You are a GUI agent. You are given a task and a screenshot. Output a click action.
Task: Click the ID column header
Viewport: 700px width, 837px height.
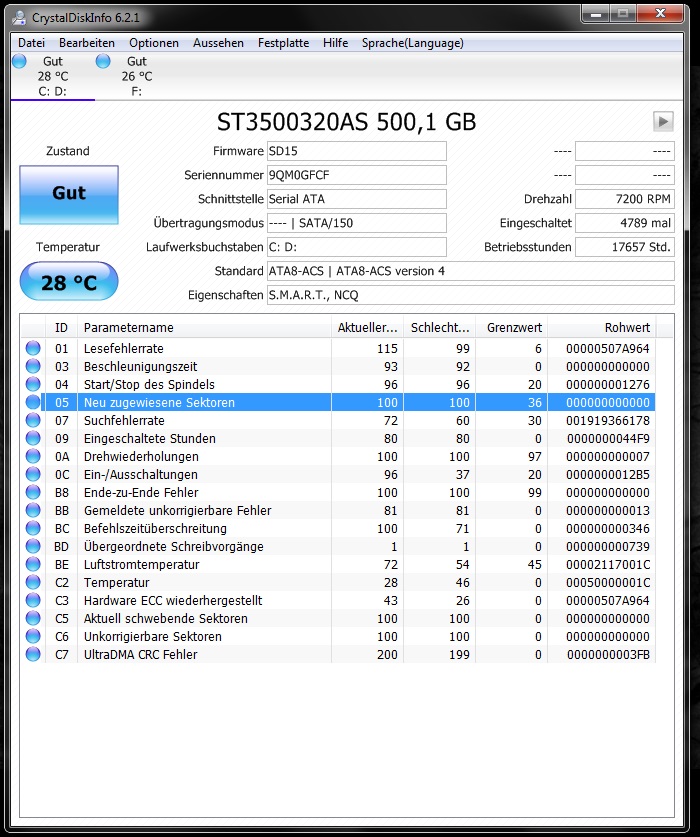tap(61, 328)
